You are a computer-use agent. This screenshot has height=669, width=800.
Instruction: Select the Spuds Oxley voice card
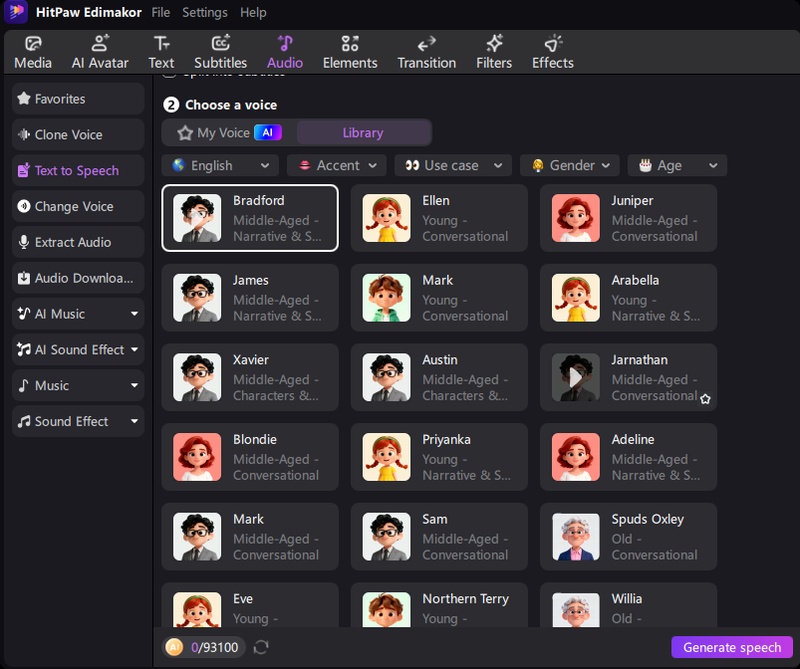pyautogui.click(x=629, y=536)
